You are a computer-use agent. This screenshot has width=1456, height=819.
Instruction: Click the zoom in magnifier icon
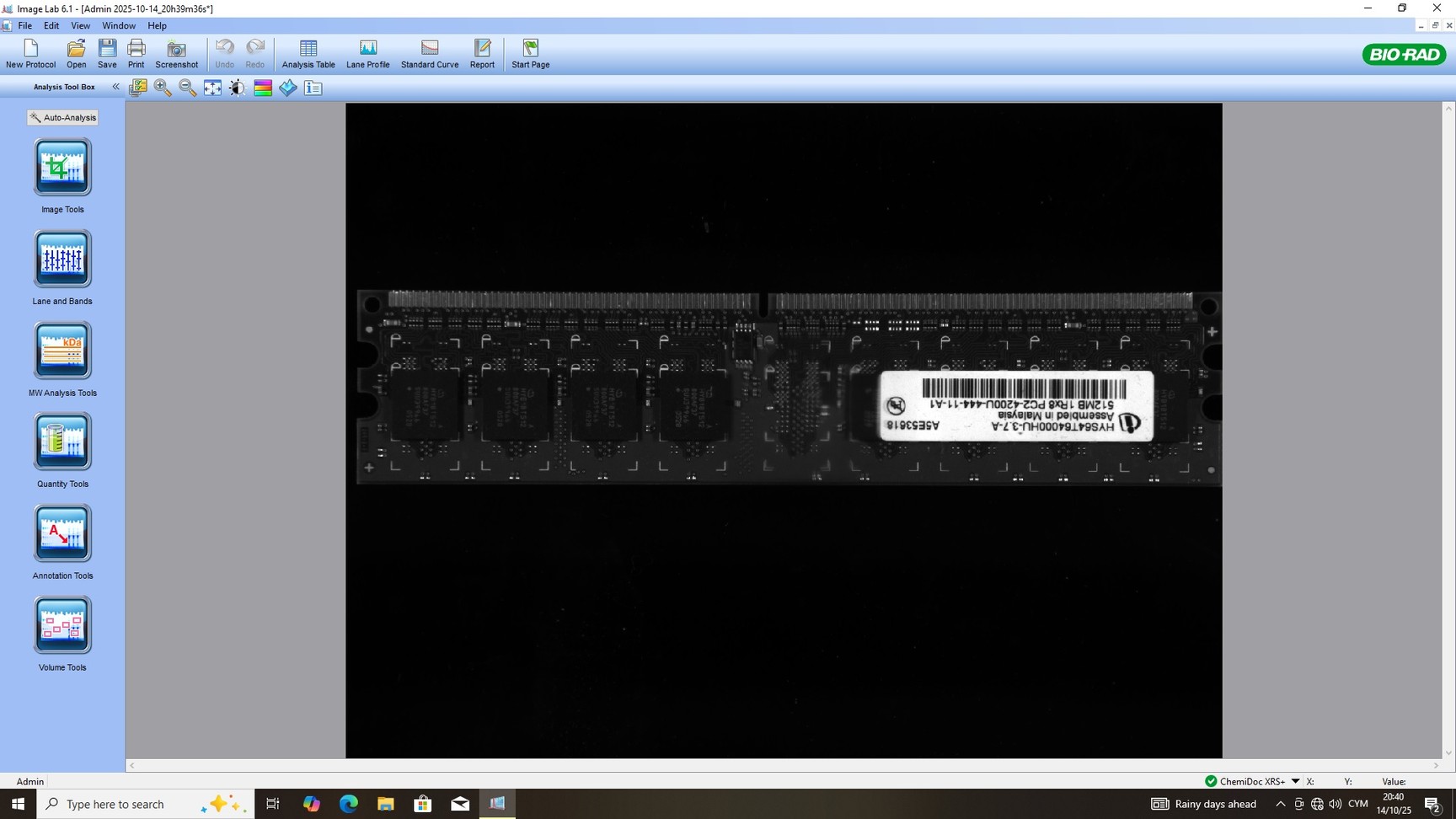[163, 88]
